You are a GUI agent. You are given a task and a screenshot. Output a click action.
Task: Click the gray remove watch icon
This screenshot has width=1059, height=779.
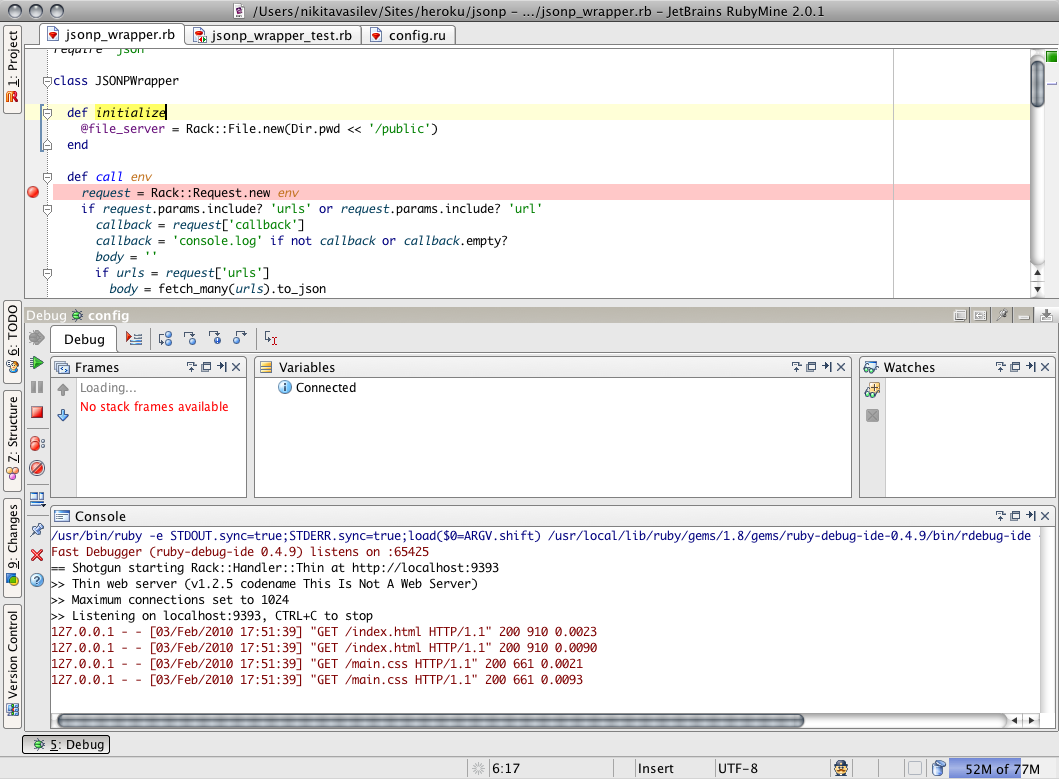pos(873,416)
